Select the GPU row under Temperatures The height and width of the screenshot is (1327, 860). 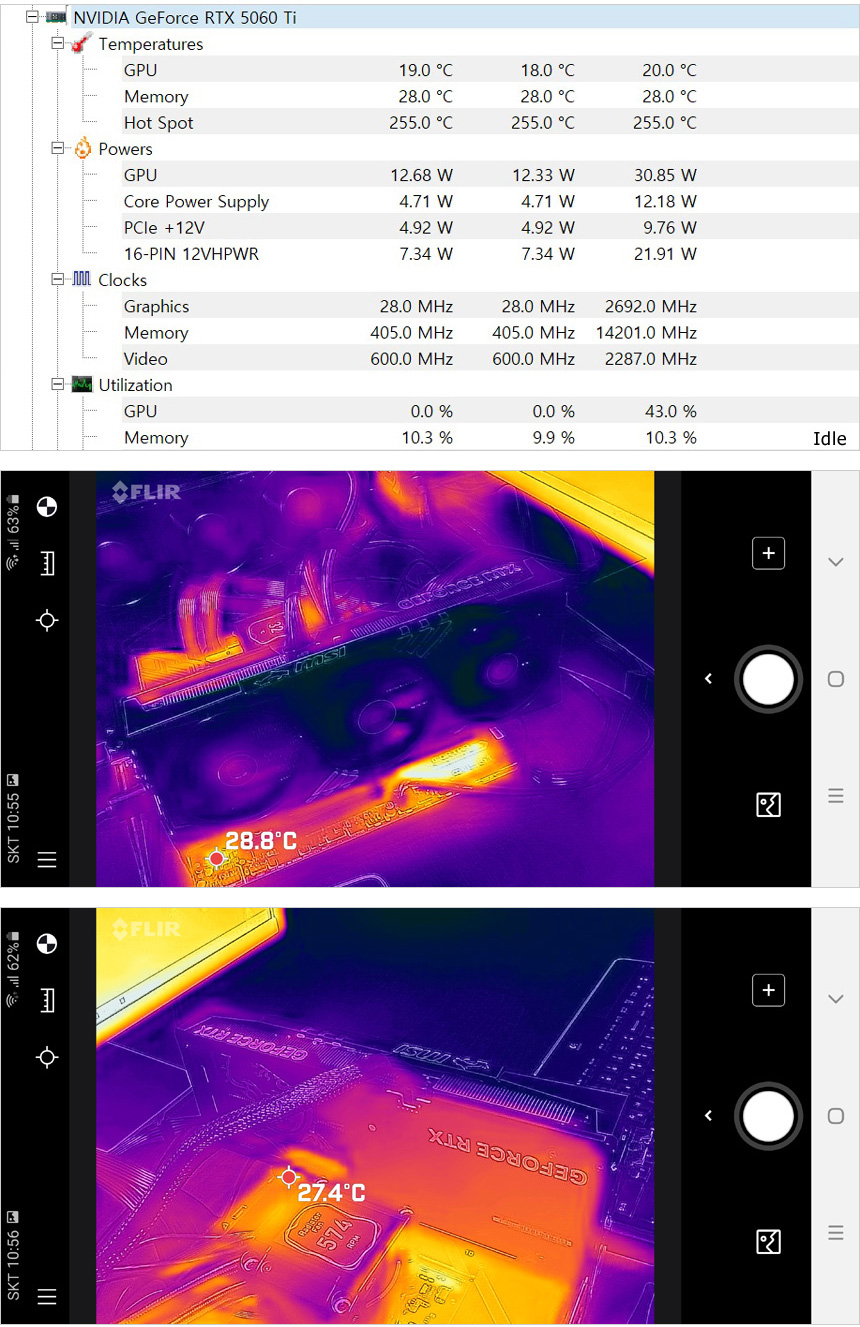[x=410, y=70]
